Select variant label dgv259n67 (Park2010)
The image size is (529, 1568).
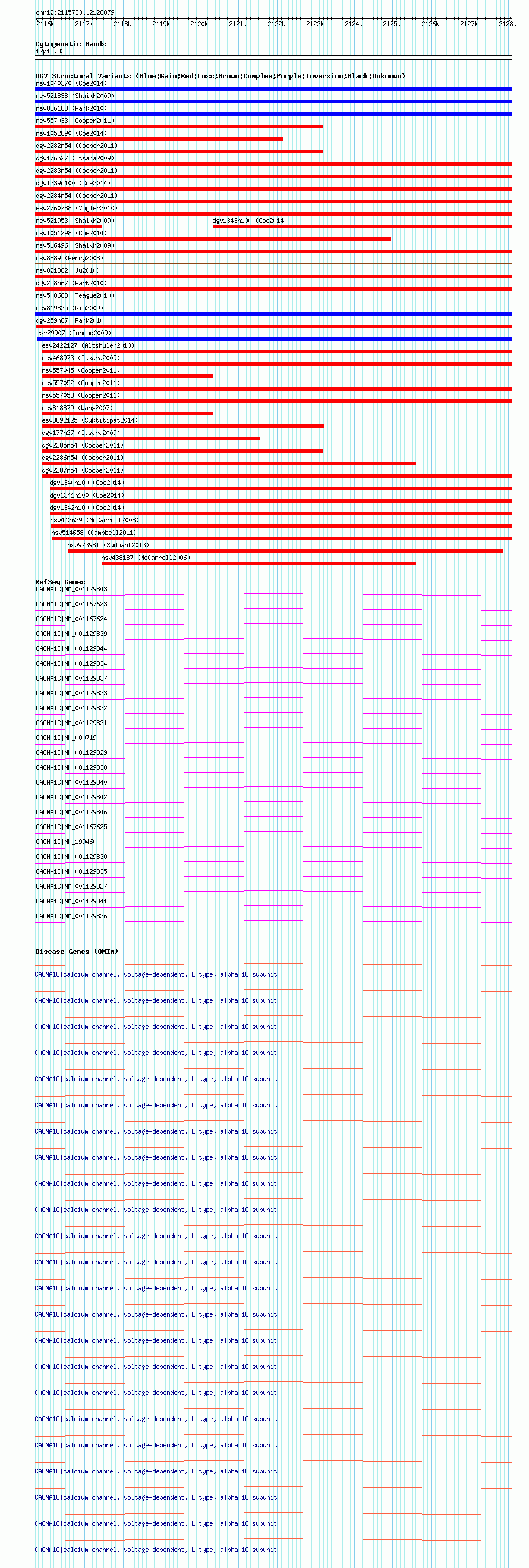(71, 320)
